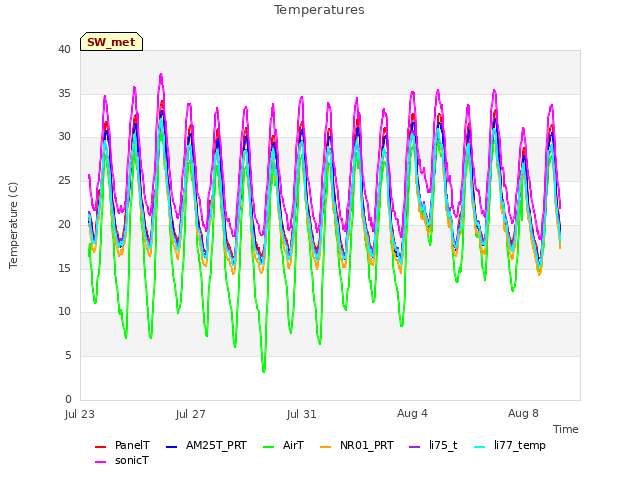Viewport: 640px width, 480px height.
Task: Click the Temperature (C) axis label
Action: [x=13, y=225]
